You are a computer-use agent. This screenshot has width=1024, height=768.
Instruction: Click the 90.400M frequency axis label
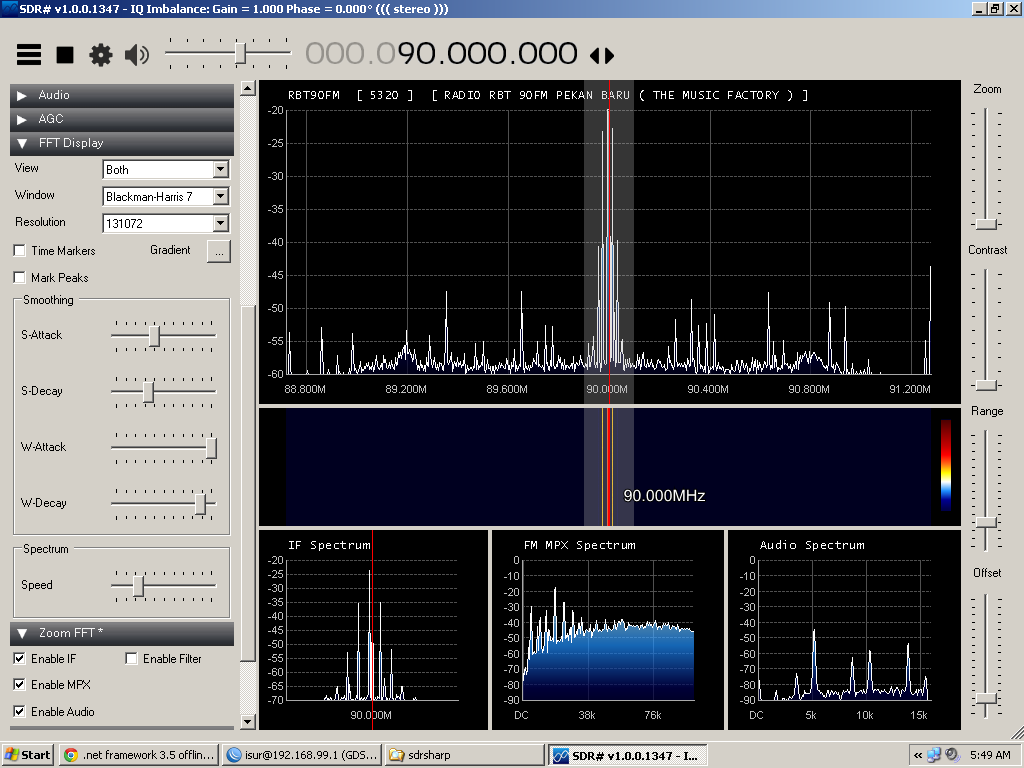[x=708, y=389]
